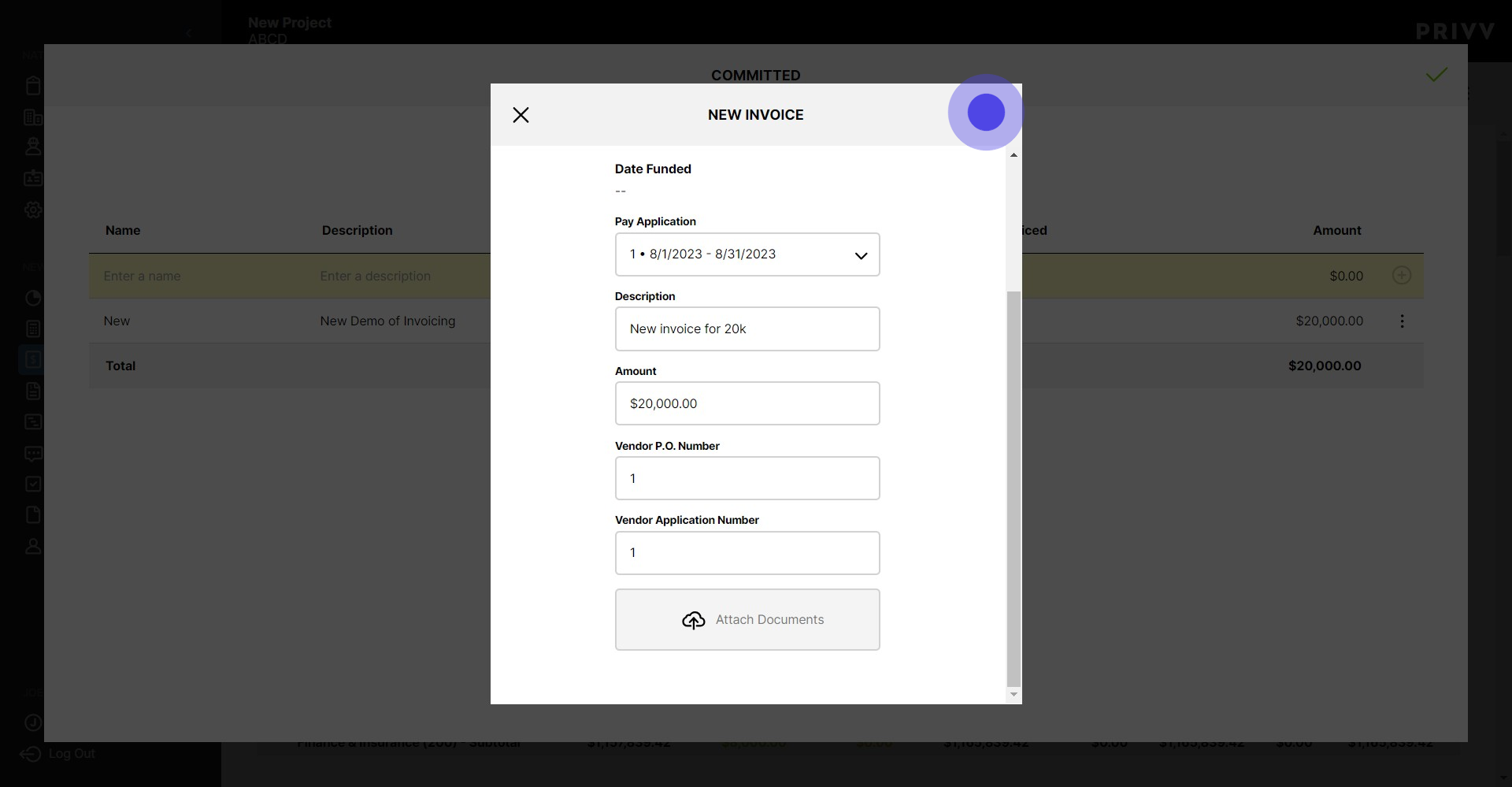The width and height of the screenshot is (1512, 787).
Task: Edit the Description field 'New invoice for 20k'
Action: [x=747, y=329]
